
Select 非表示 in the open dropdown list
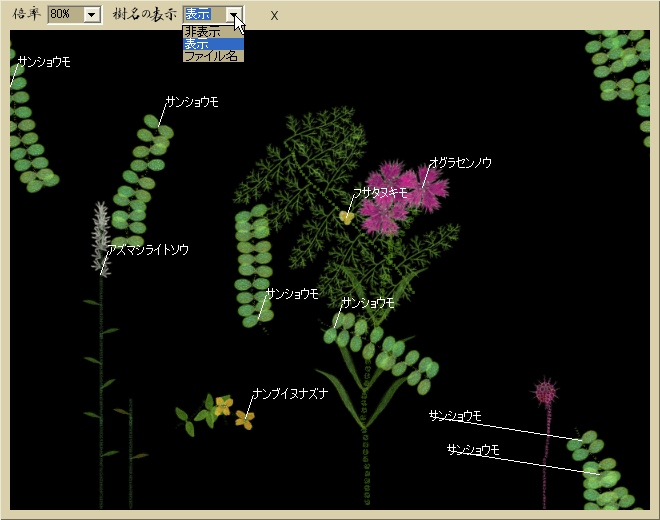point(203,32)
